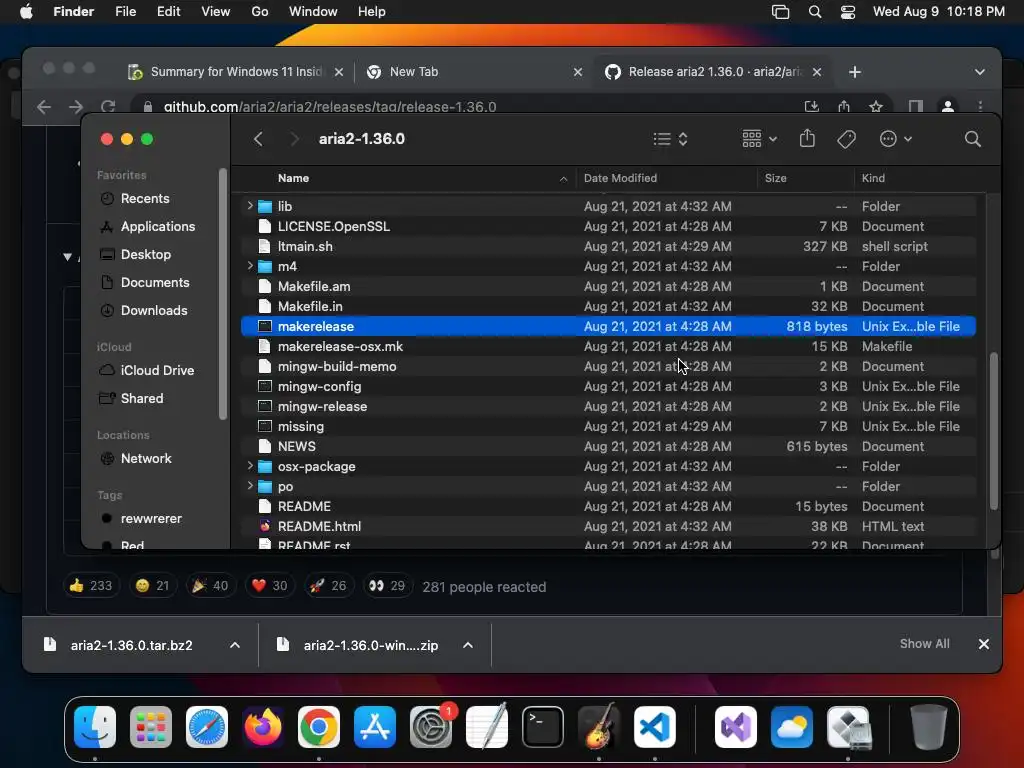This screenshot has height=768, width=1024.
Task: Open the group-by options menu in Finder
Action: (x=760, y=139)
